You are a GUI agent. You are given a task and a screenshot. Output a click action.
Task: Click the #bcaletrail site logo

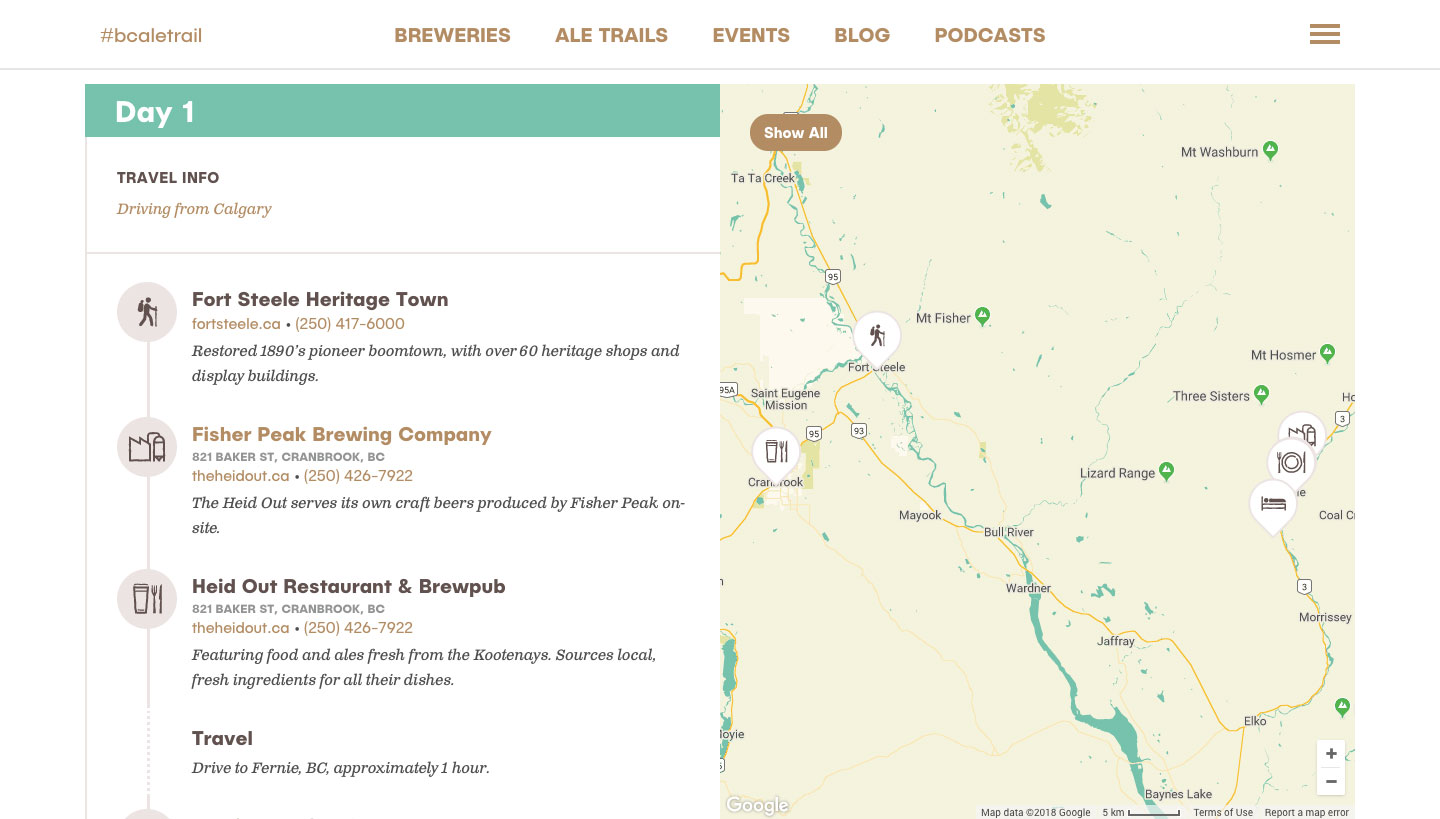coord(151,36)
